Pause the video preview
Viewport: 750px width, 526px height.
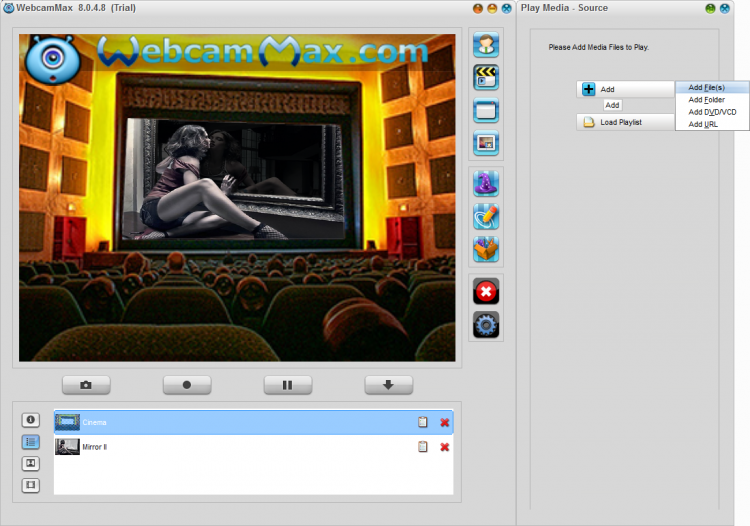(287, 385)
